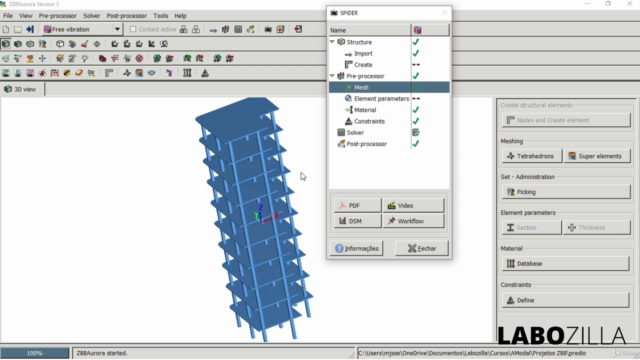The height and width of the screenshot is (360, 640).
Task: Open a project with the folder icon
Action: point(18,29)
